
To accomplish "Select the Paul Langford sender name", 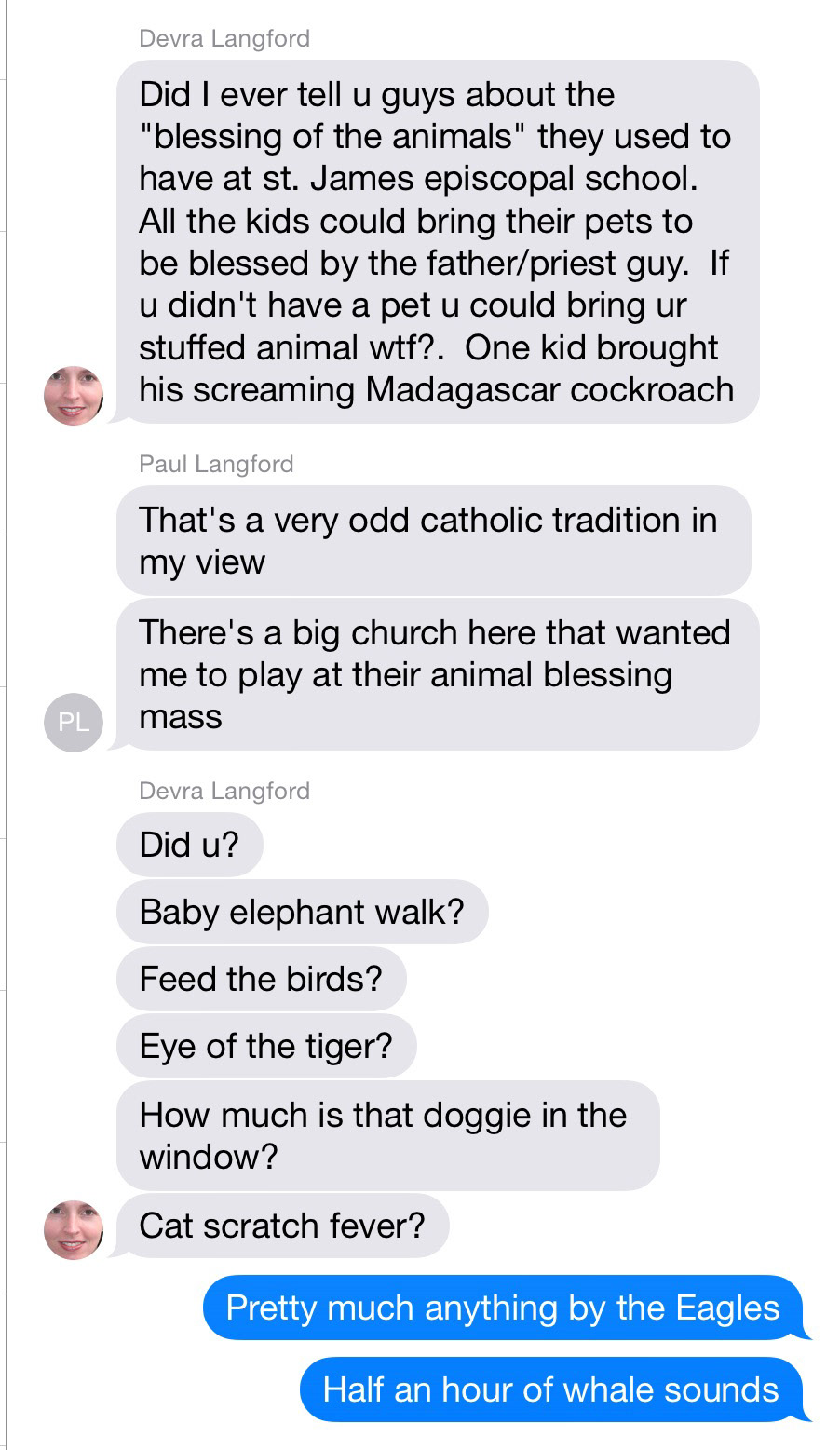I will (x=216, y=464).
